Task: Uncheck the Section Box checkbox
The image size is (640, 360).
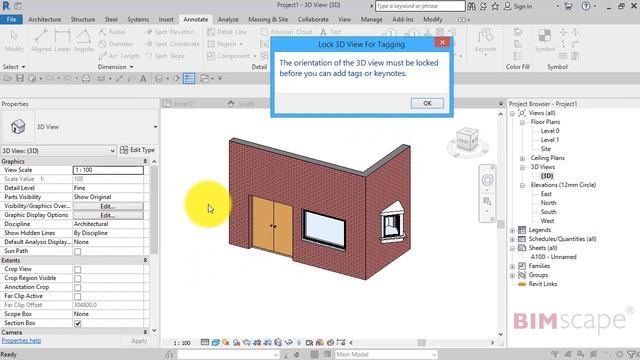Action: tap(78, 323)
